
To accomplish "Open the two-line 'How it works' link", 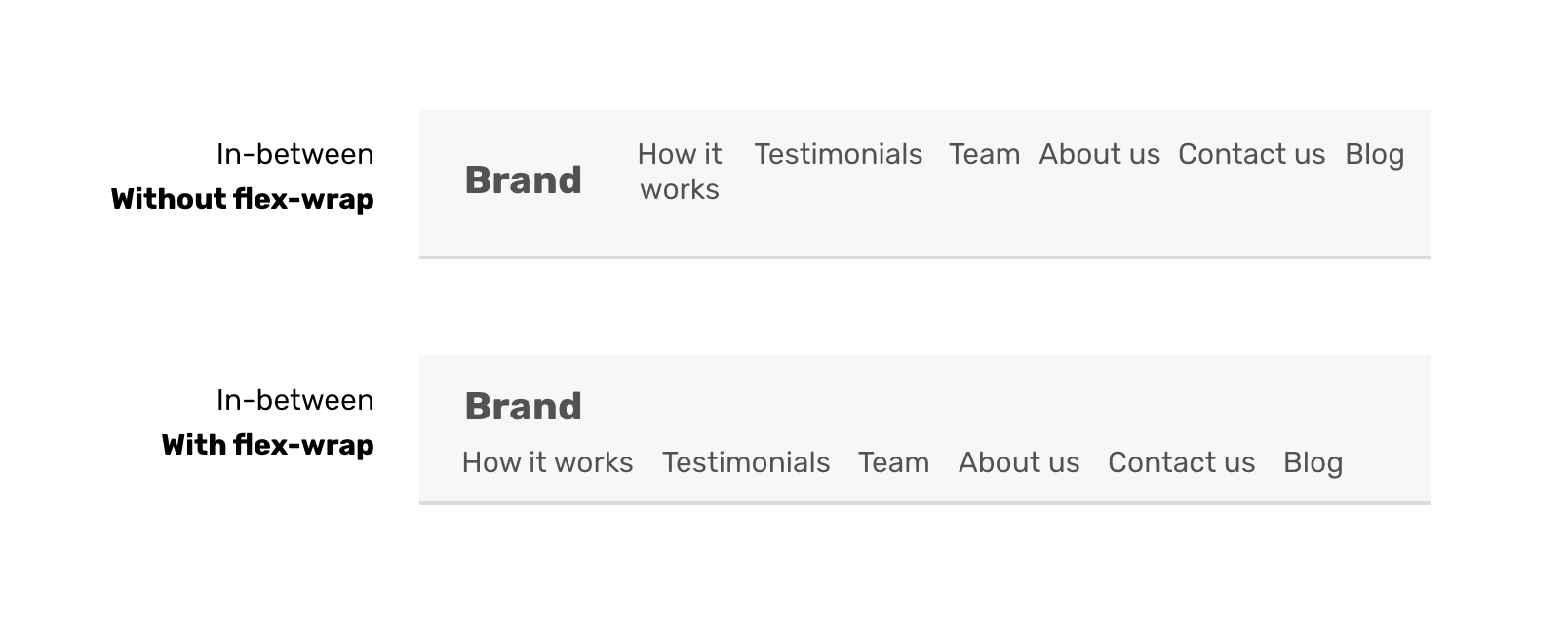I will click(680, 172).
